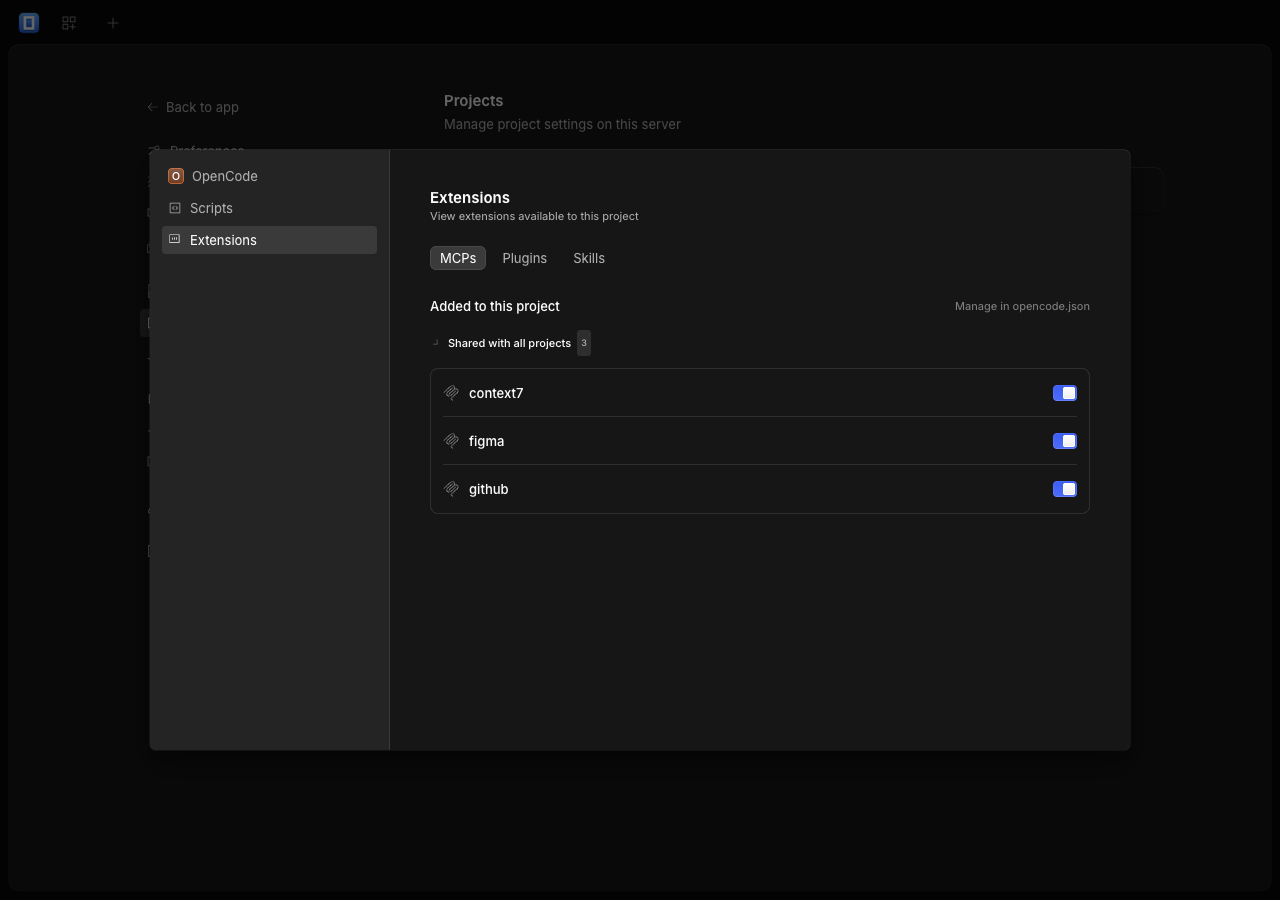
Task: Click the shared projects count badge
Action: (584, 343)
